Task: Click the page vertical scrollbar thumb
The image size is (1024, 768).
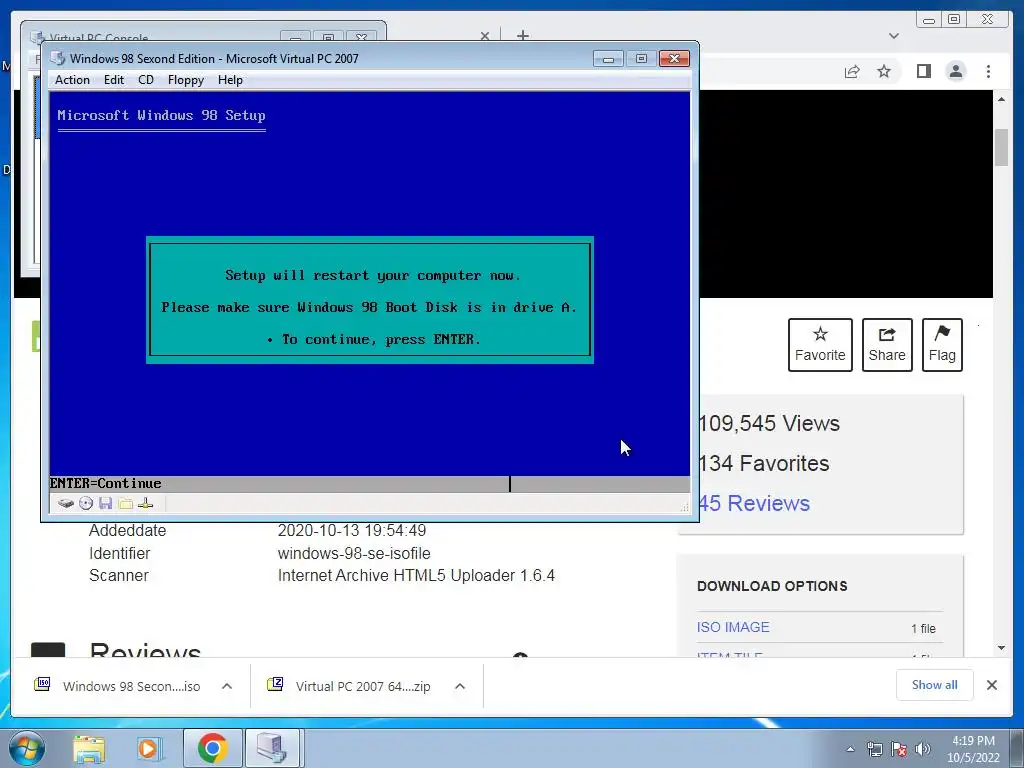Action: click(1002, 148)
